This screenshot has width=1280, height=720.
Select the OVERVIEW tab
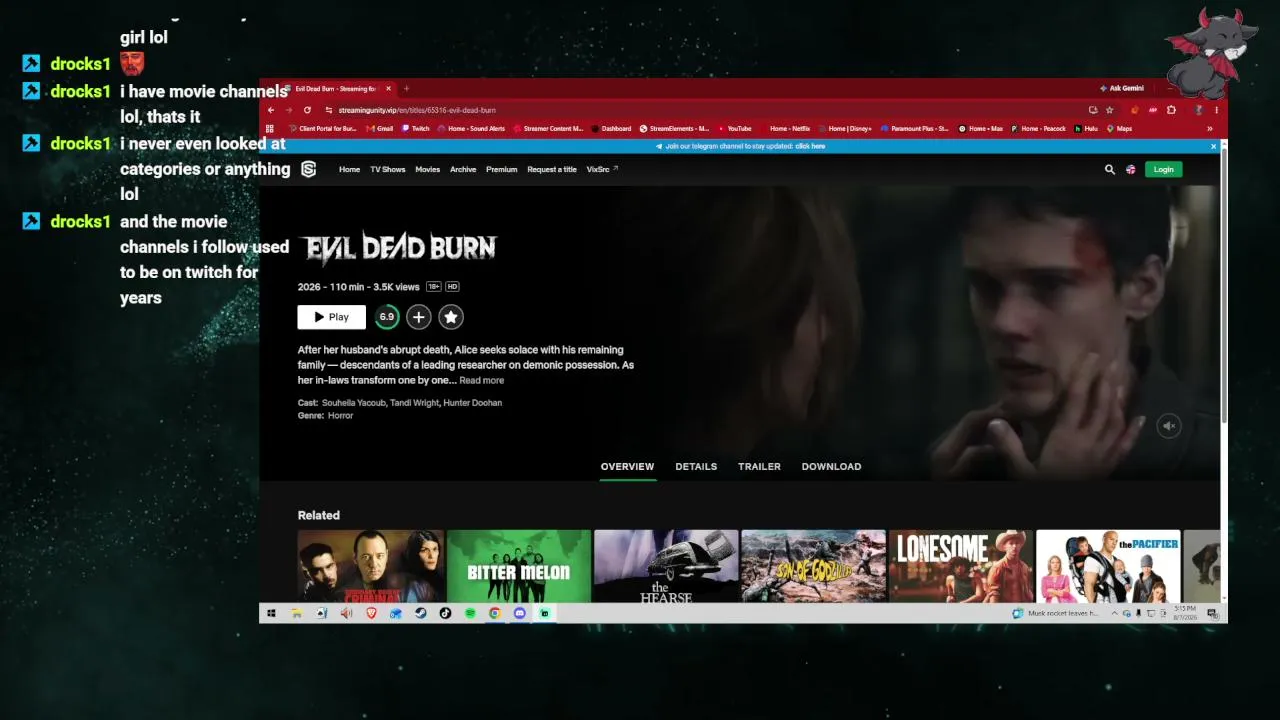[x=627, y=467]
